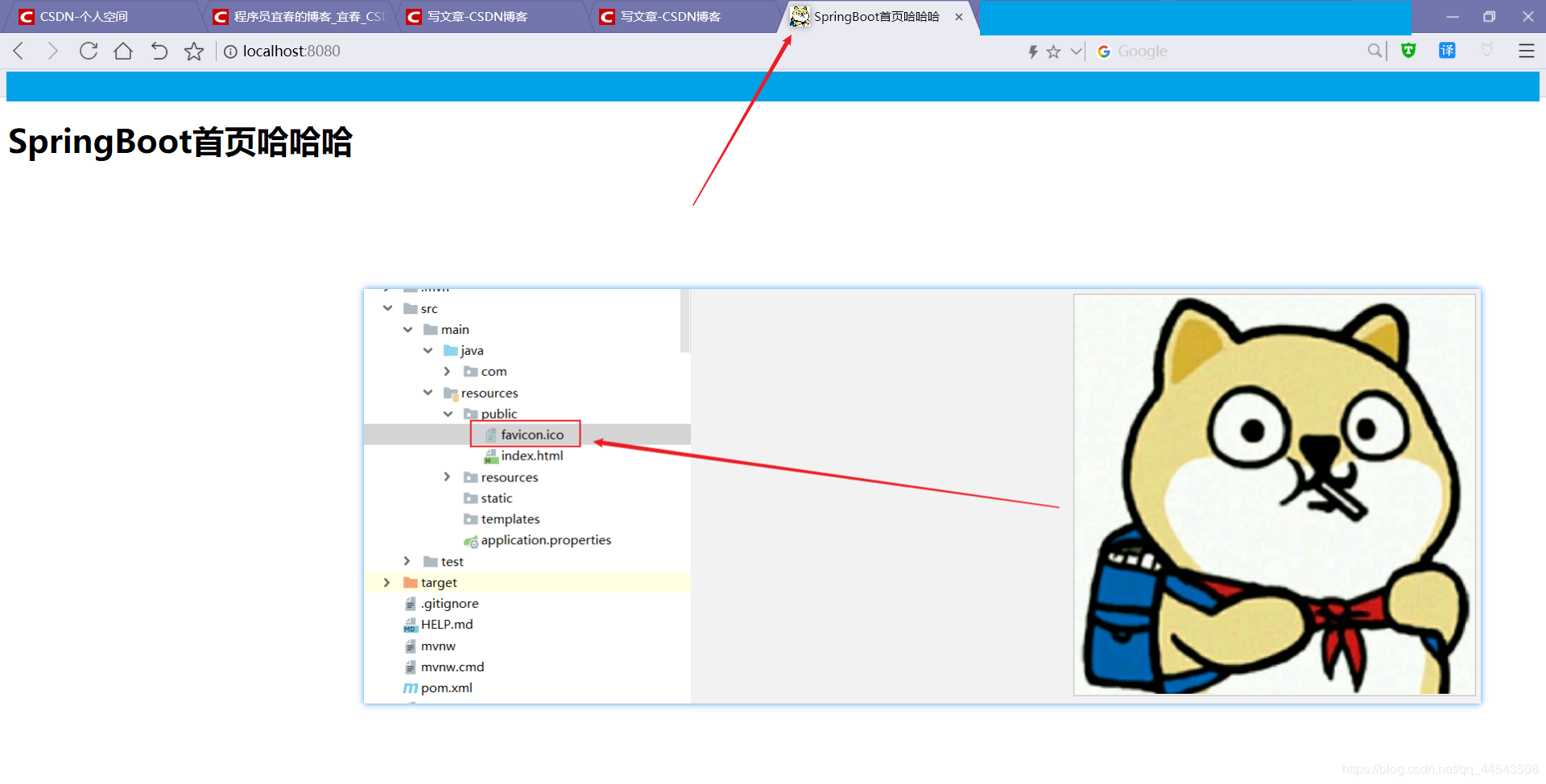Switch to the 程序员宜春的博客 tab
The height and width of the screenshot is (784, 1546).
pyautogui.click(x=300, y=17)
